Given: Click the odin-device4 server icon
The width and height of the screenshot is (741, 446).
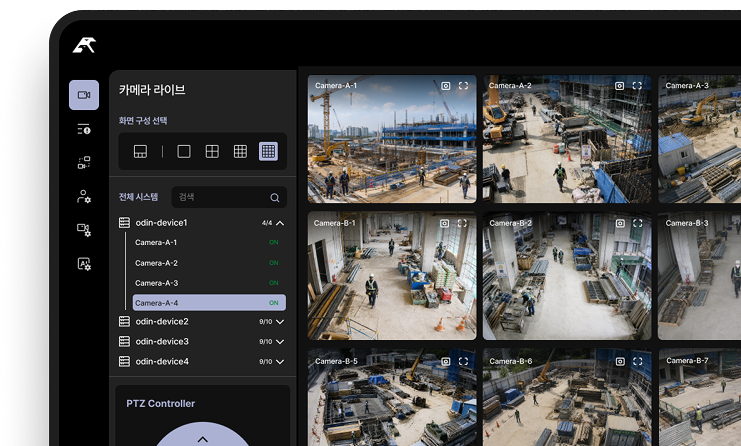Looking at the screenshot, I should click(124, 361).
